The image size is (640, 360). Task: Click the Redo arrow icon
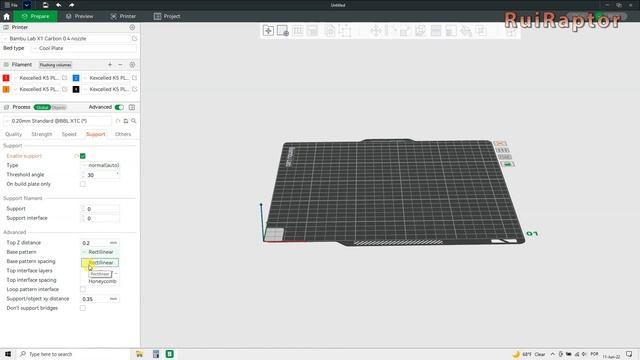[71, 5]
